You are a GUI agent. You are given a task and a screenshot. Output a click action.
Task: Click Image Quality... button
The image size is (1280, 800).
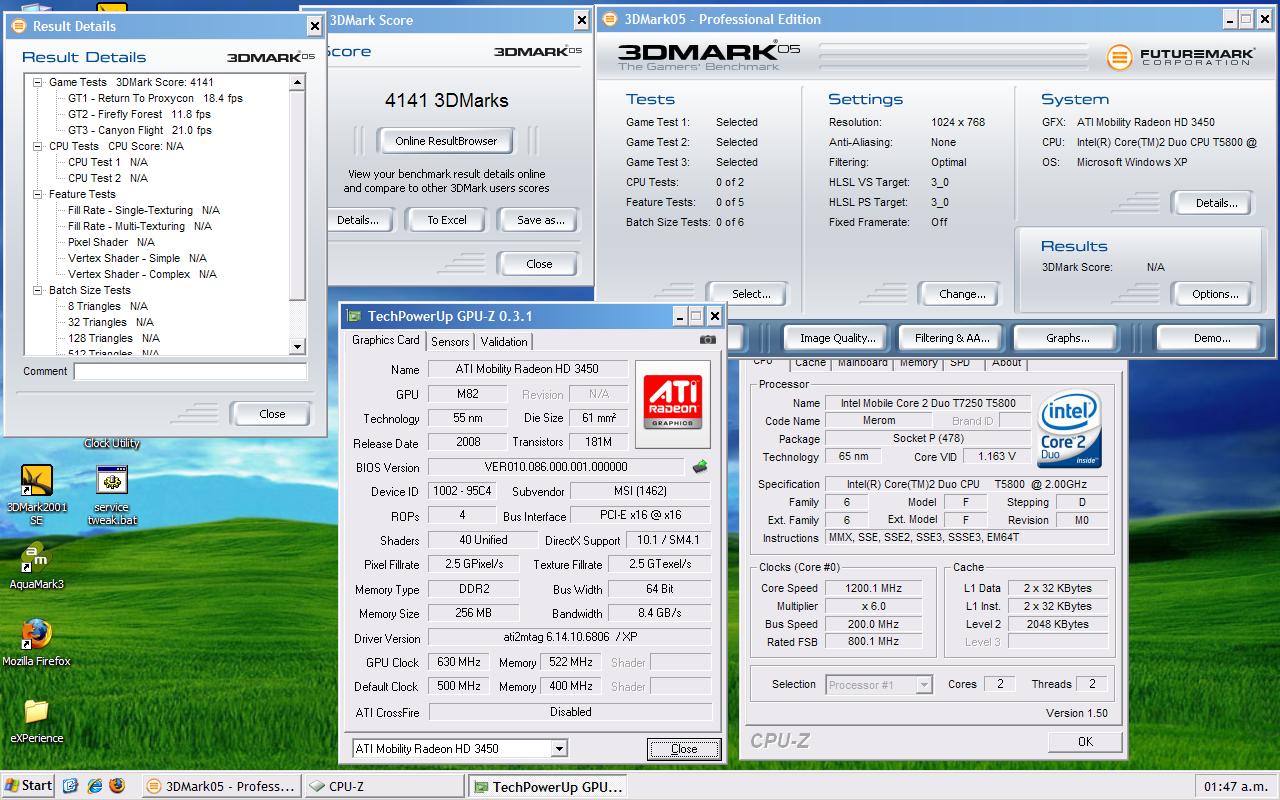click(x=837, y=338)
